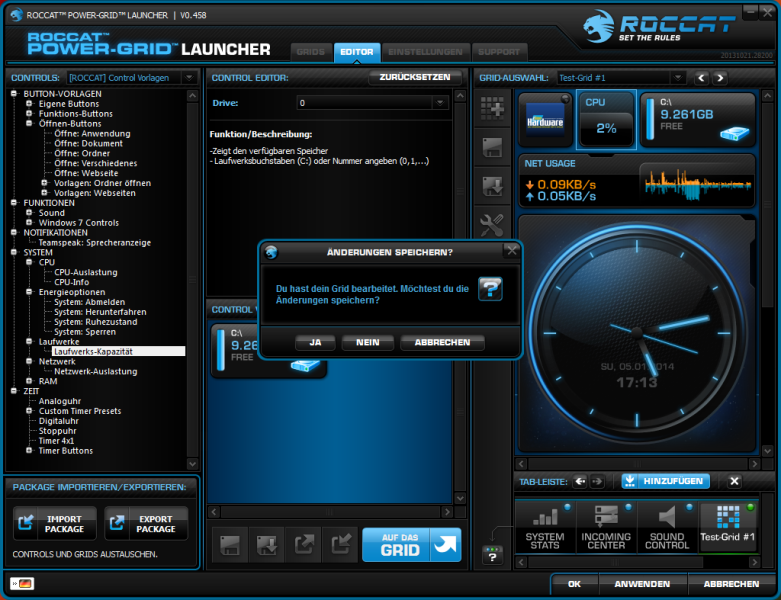The image size is (781, 600).
Task: Click the help question mark icon near tab bar
Action: tap(492, 556)
